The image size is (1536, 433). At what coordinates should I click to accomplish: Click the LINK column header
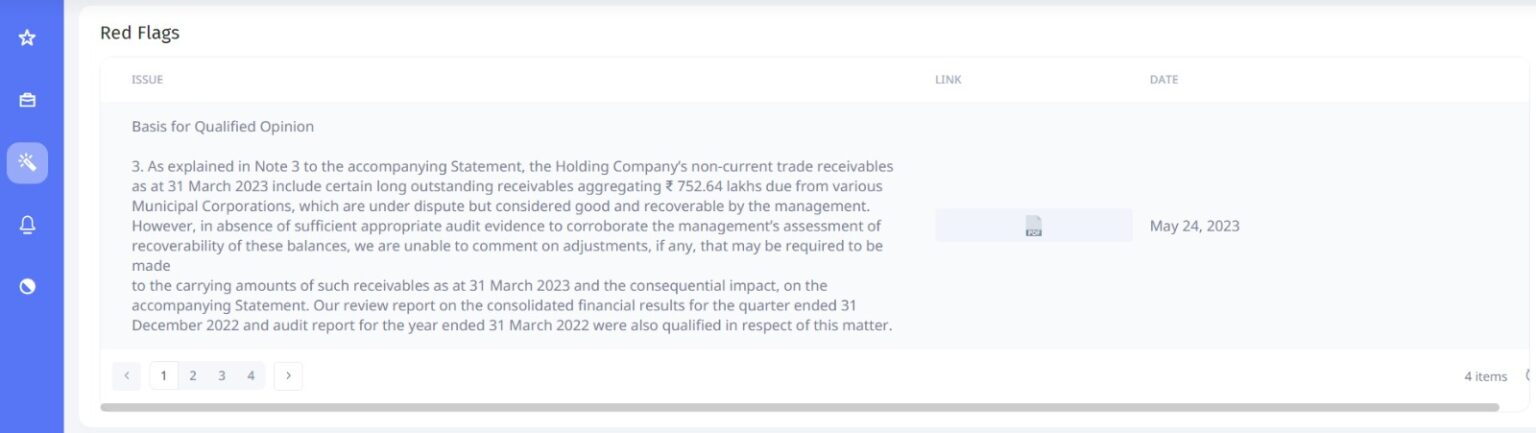click(x=948, y=80)
